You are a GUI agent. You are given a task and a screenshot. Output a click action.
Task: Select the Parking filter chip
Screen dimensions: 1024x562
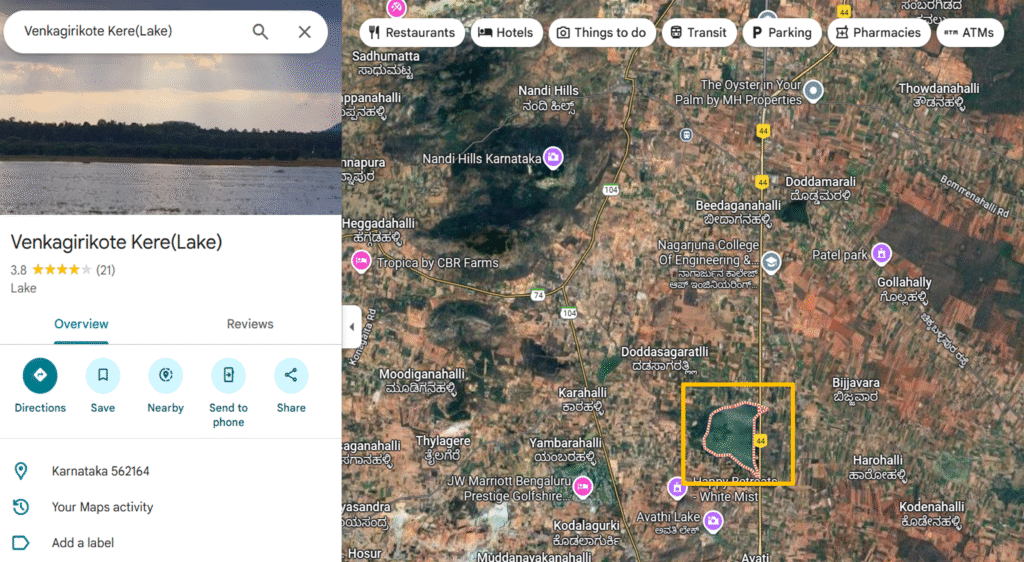(781, 32)
